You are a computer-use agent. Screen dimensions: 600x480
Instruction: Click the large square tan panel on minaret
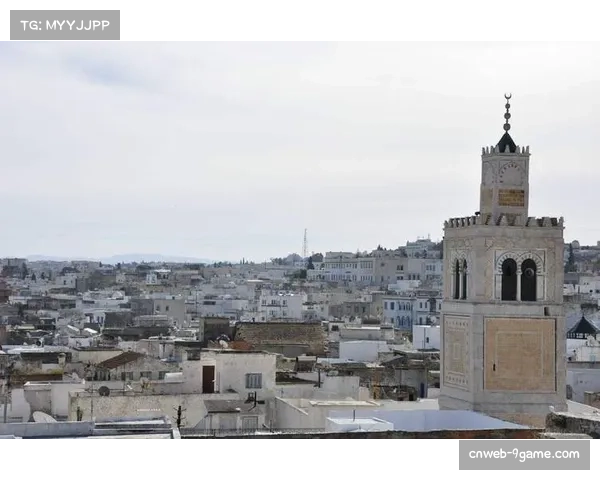(519, 354)
